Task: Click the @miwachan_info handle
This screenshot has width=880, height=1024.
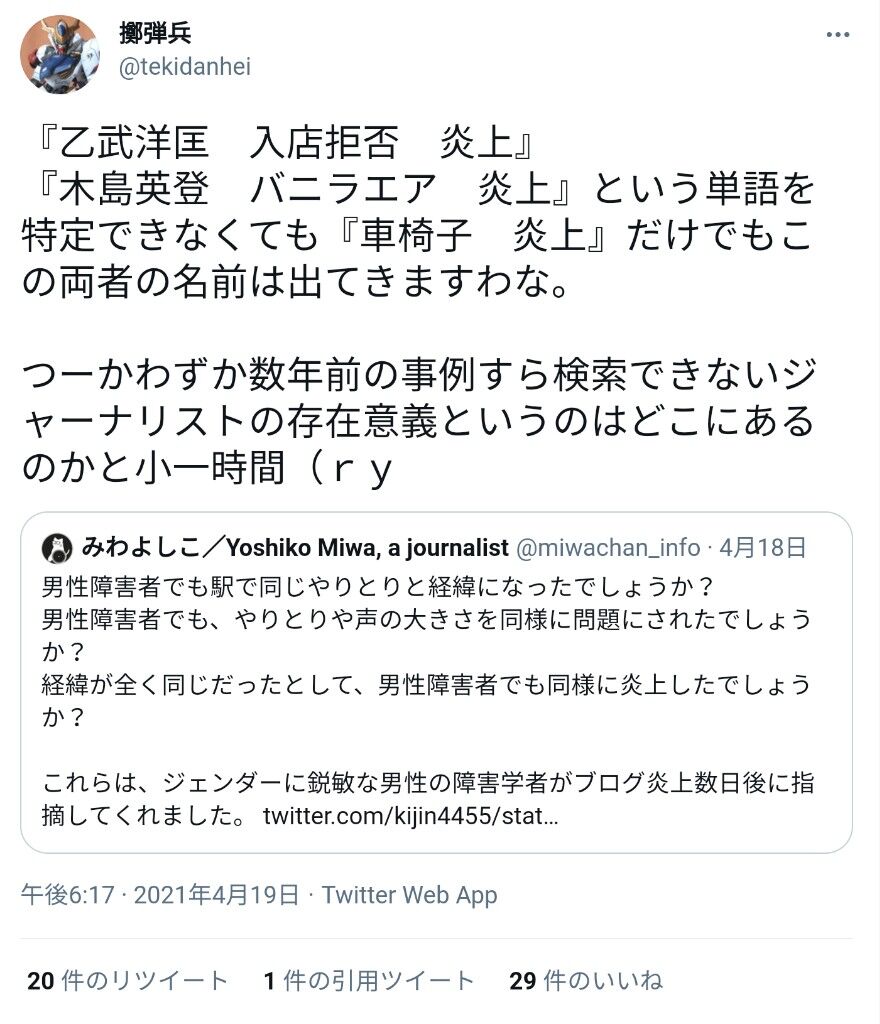Action: point(608,548)
